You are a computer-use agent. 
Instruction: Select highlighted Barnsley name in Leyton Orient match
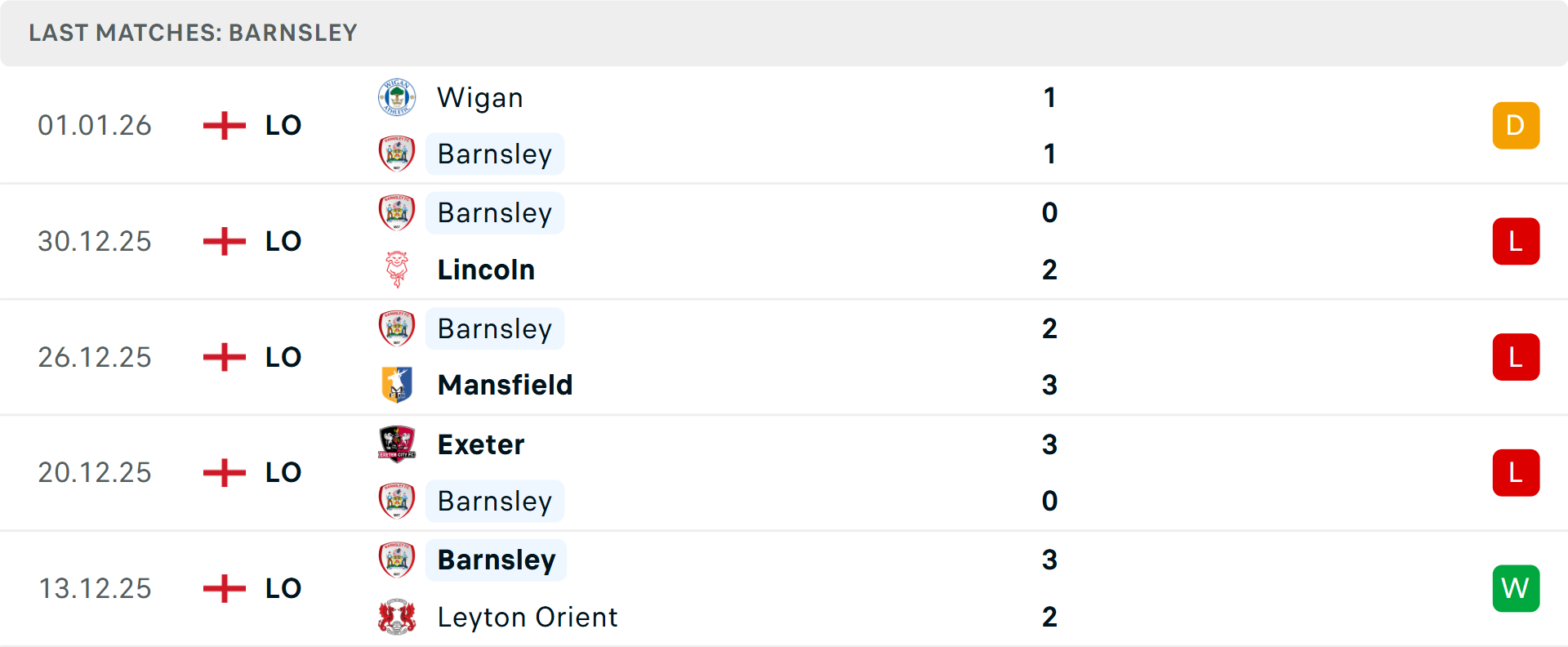click(x=496, y=560)
